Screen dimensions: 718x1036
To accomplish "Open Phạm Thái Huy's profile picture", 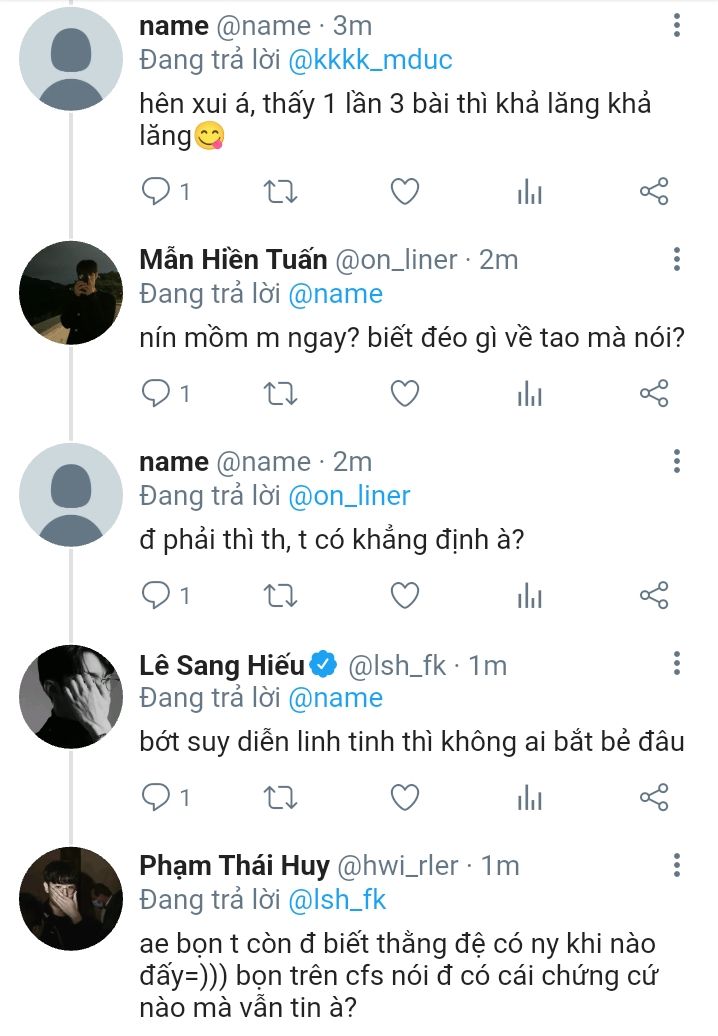I will pyautogui.click(x=71, y=898).
